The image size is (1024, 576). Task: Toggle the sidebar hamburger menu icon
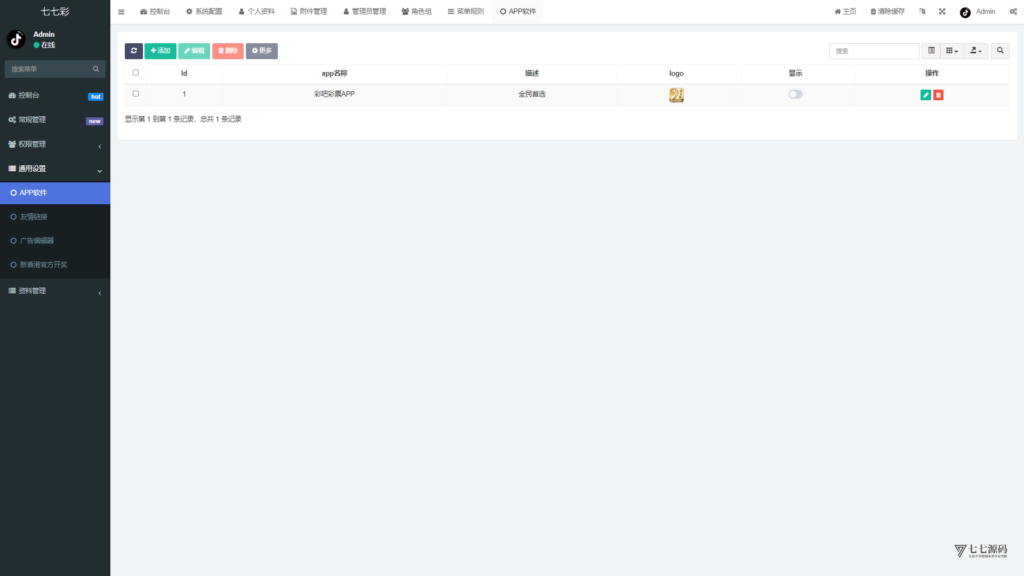point(121,12)
